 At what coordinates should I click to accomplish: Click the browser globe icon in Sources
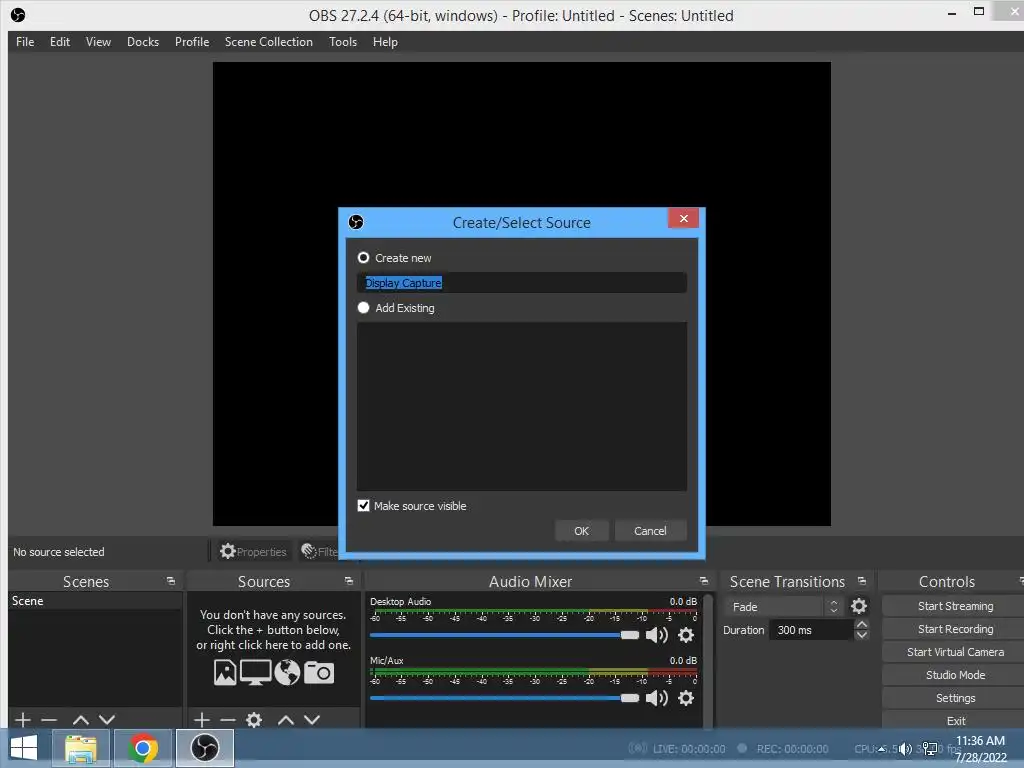click(287, 673)
